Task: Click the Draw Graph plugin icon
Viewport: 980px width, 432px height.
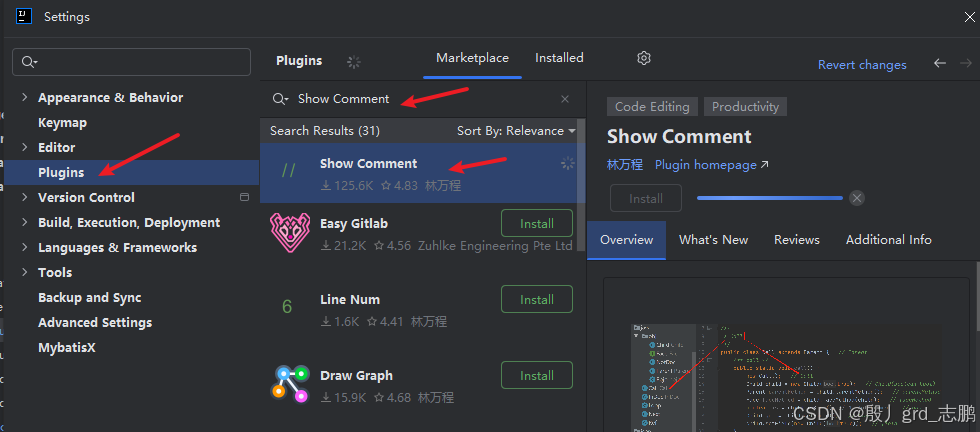Action: (x=290, y=383)
